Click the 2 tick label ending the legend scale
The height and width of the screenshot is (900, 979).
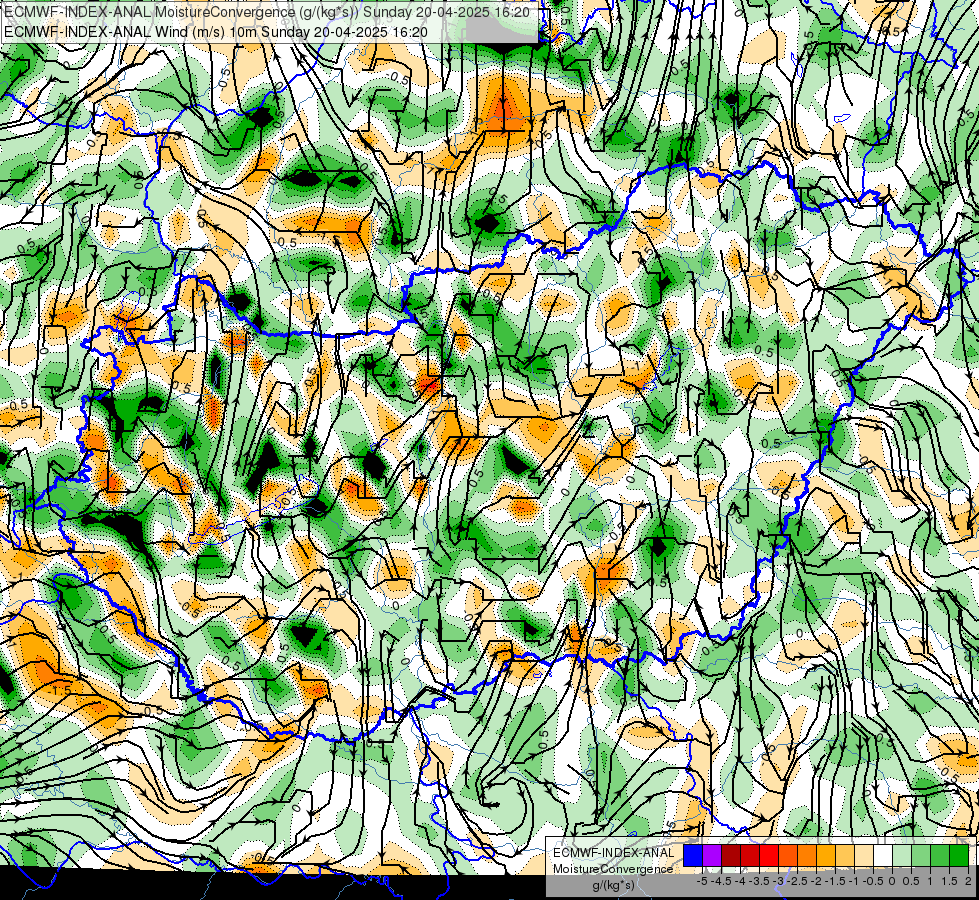pyautogui.click(x=968, y=881)
